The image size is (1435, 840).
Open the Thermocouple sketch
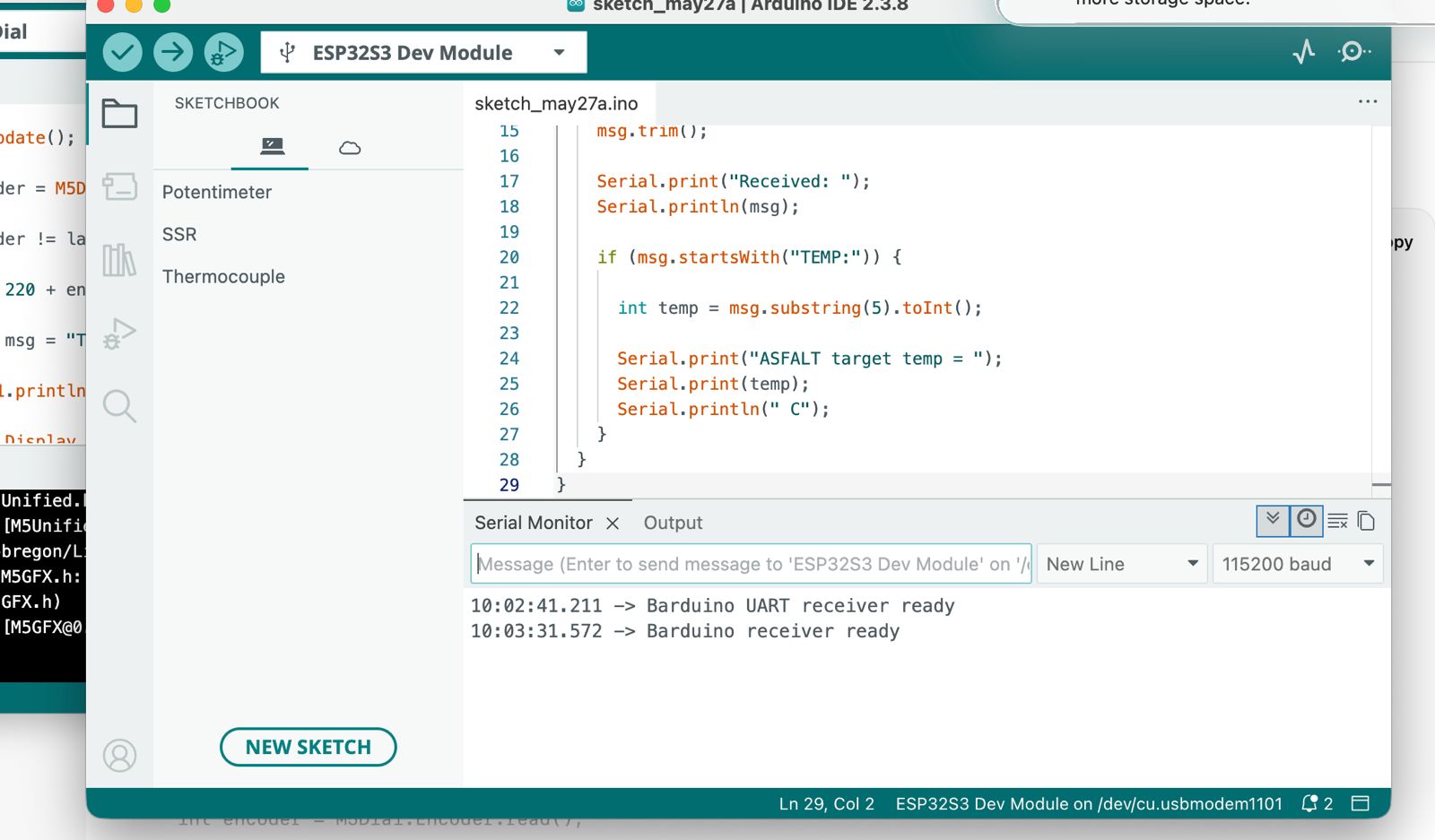tap(223, 276)
